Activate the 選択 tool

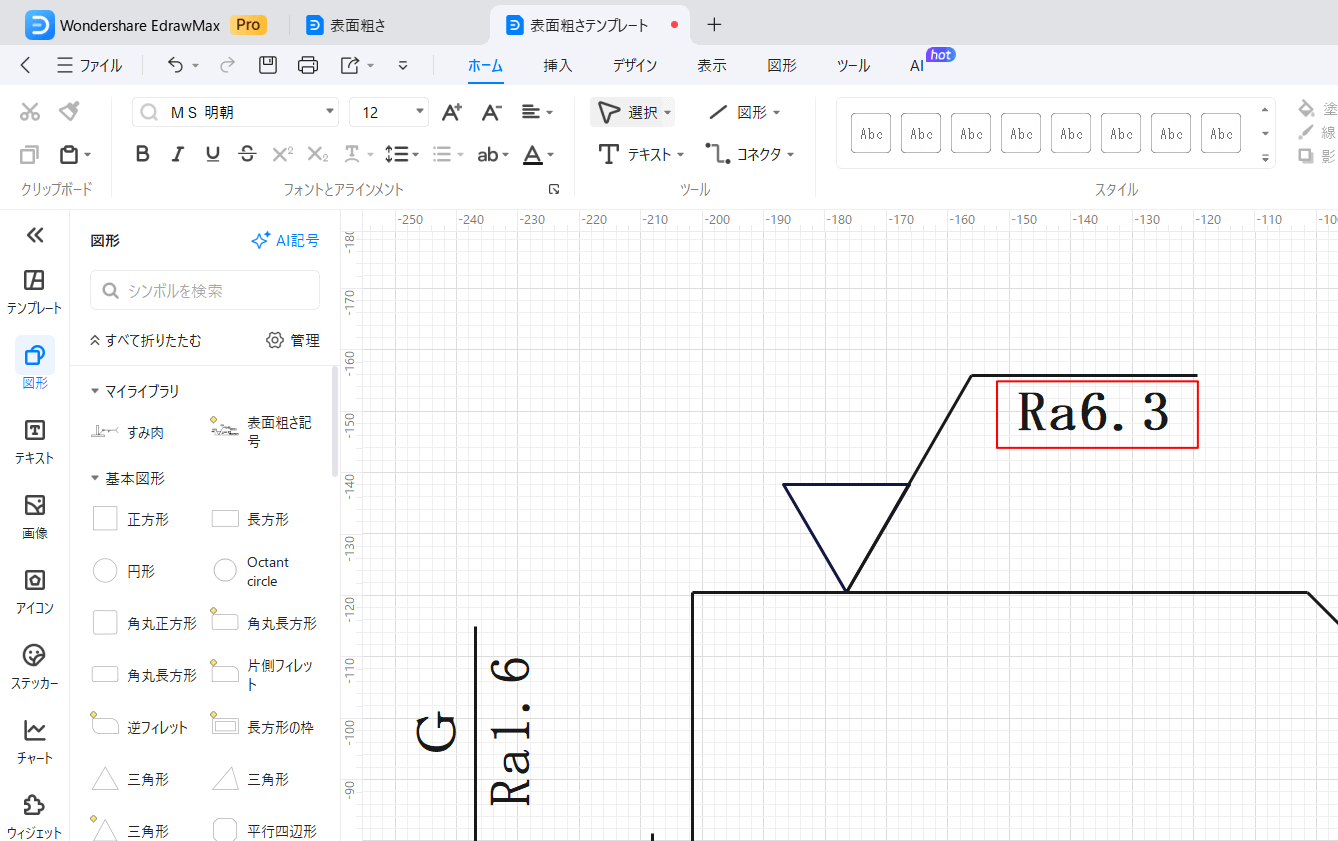tap(633, 112)
